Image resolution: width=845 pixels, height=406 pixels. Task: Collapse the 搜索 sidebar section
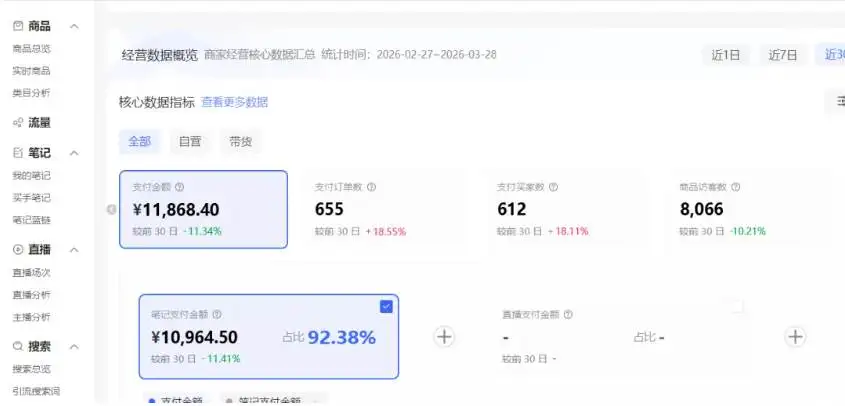coord(74,346)
